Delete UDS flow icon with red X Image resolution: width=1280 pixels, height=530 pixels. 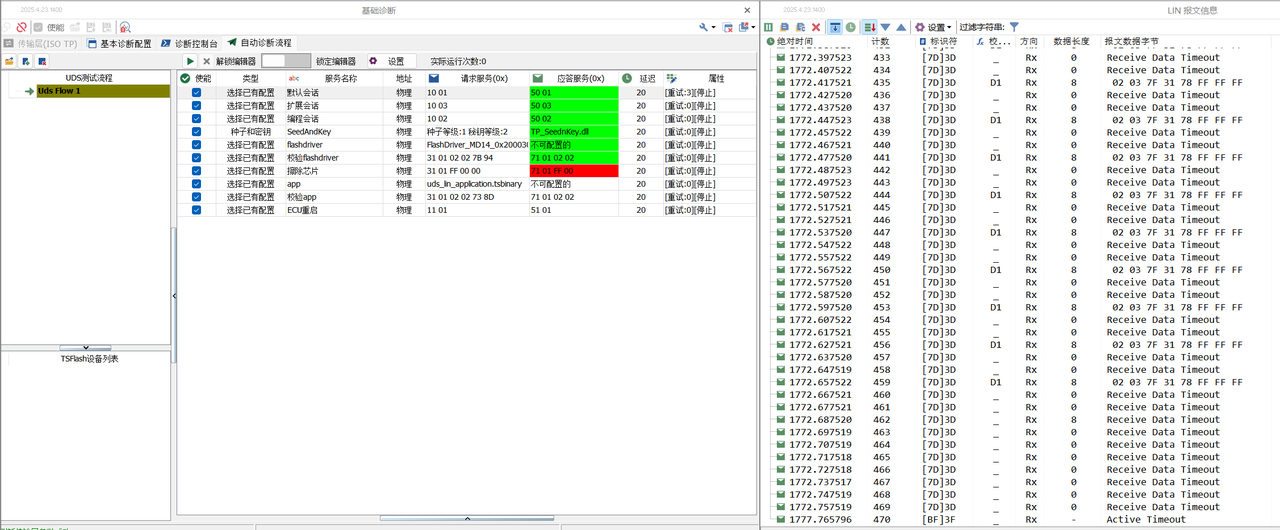pyautogui.click(x=42, y=61)
